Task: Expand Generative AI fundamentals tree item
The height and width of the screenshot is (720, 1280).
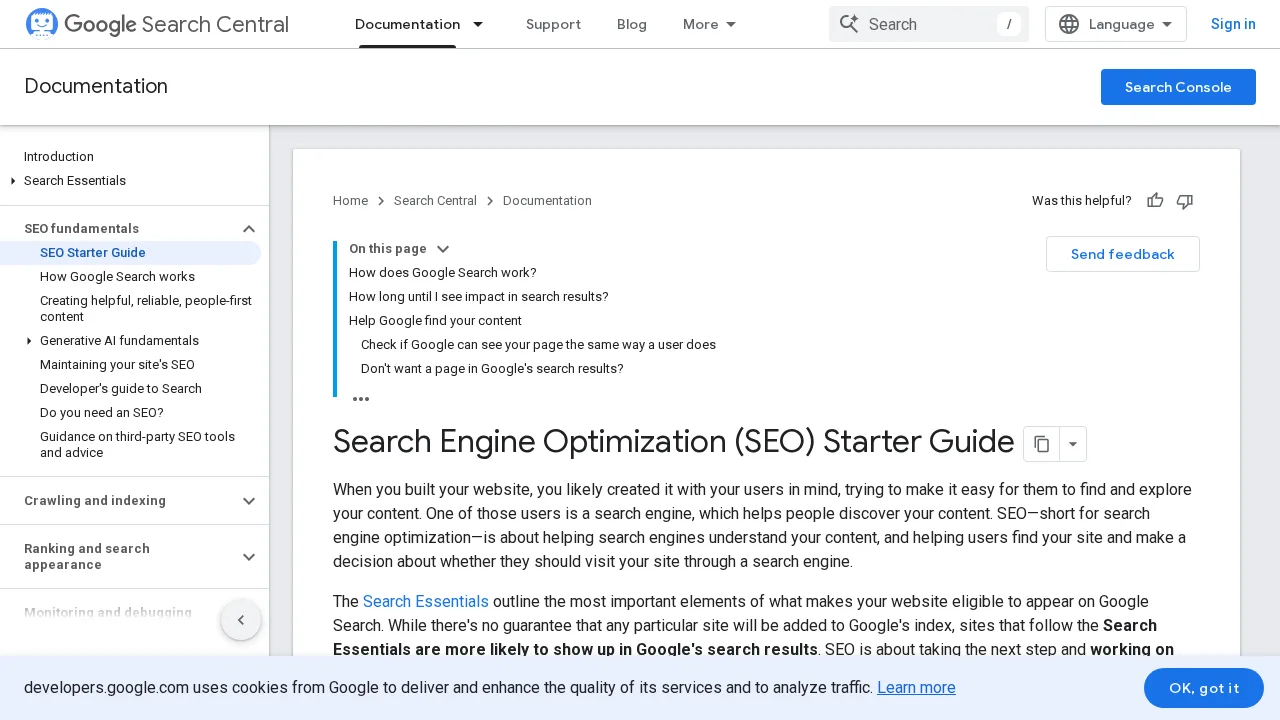Action: pyautogui.click(x=29, y=341)
